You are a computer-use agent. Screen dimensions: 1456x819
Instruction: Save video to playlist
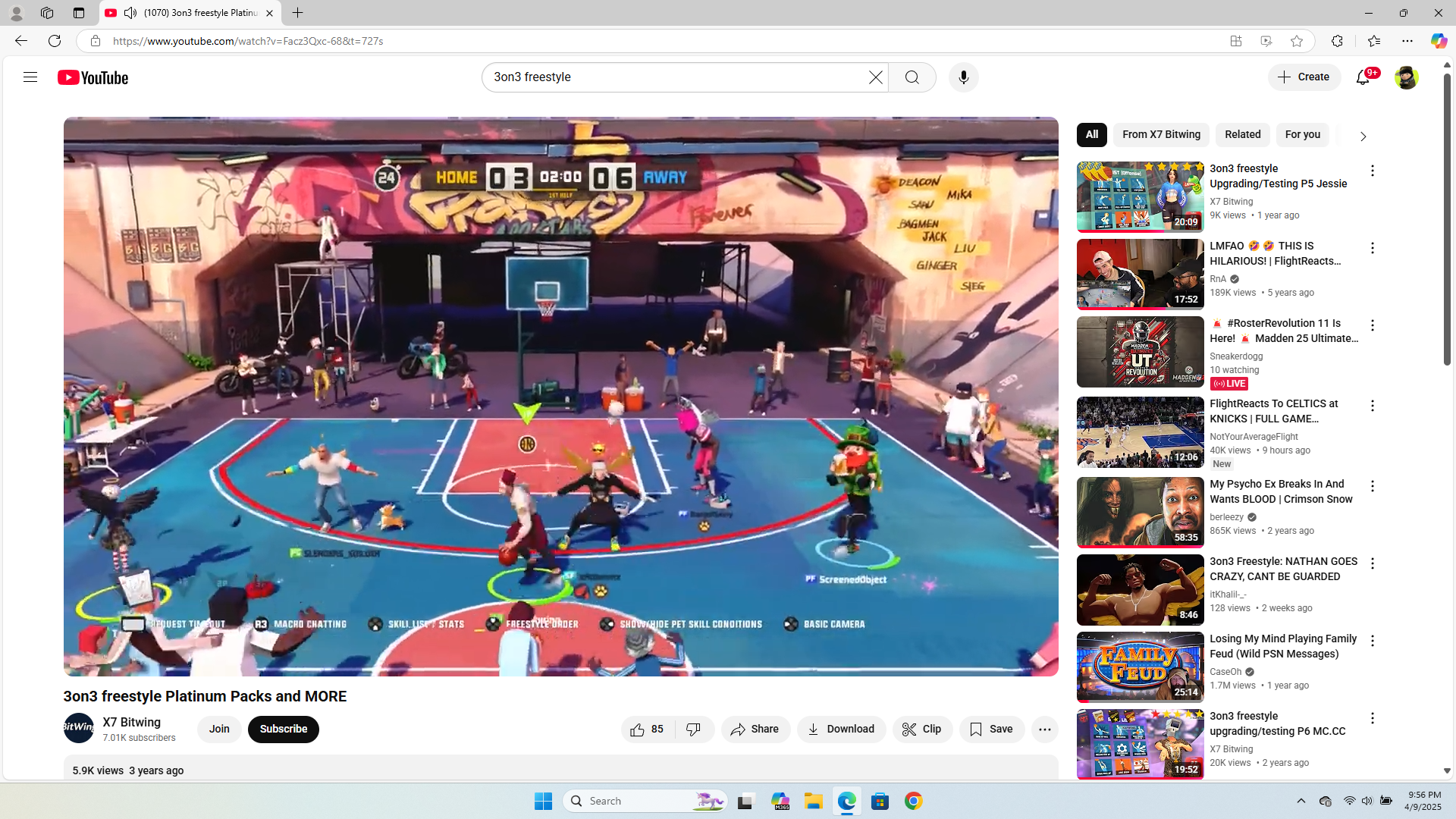pos(991,729)
